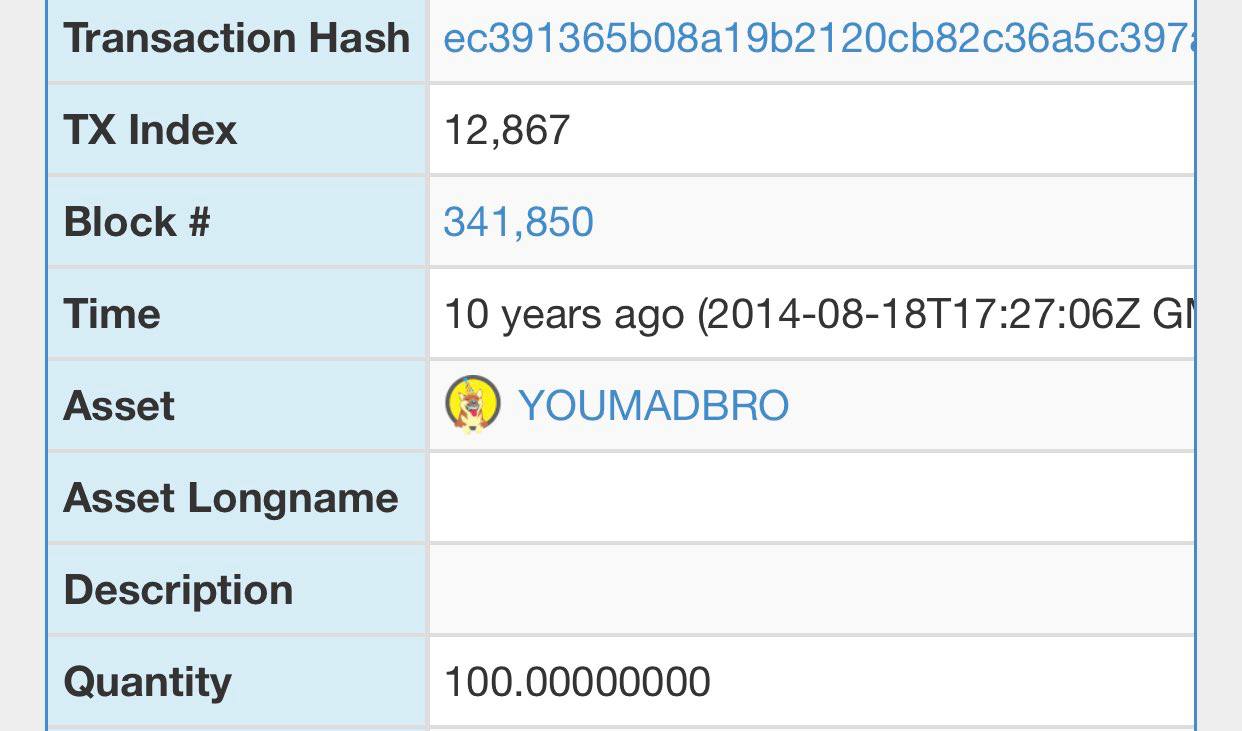This screenshot has width=1242, height=731.
Task: Select the 'Quantity' row label
Action: (147, 682)
